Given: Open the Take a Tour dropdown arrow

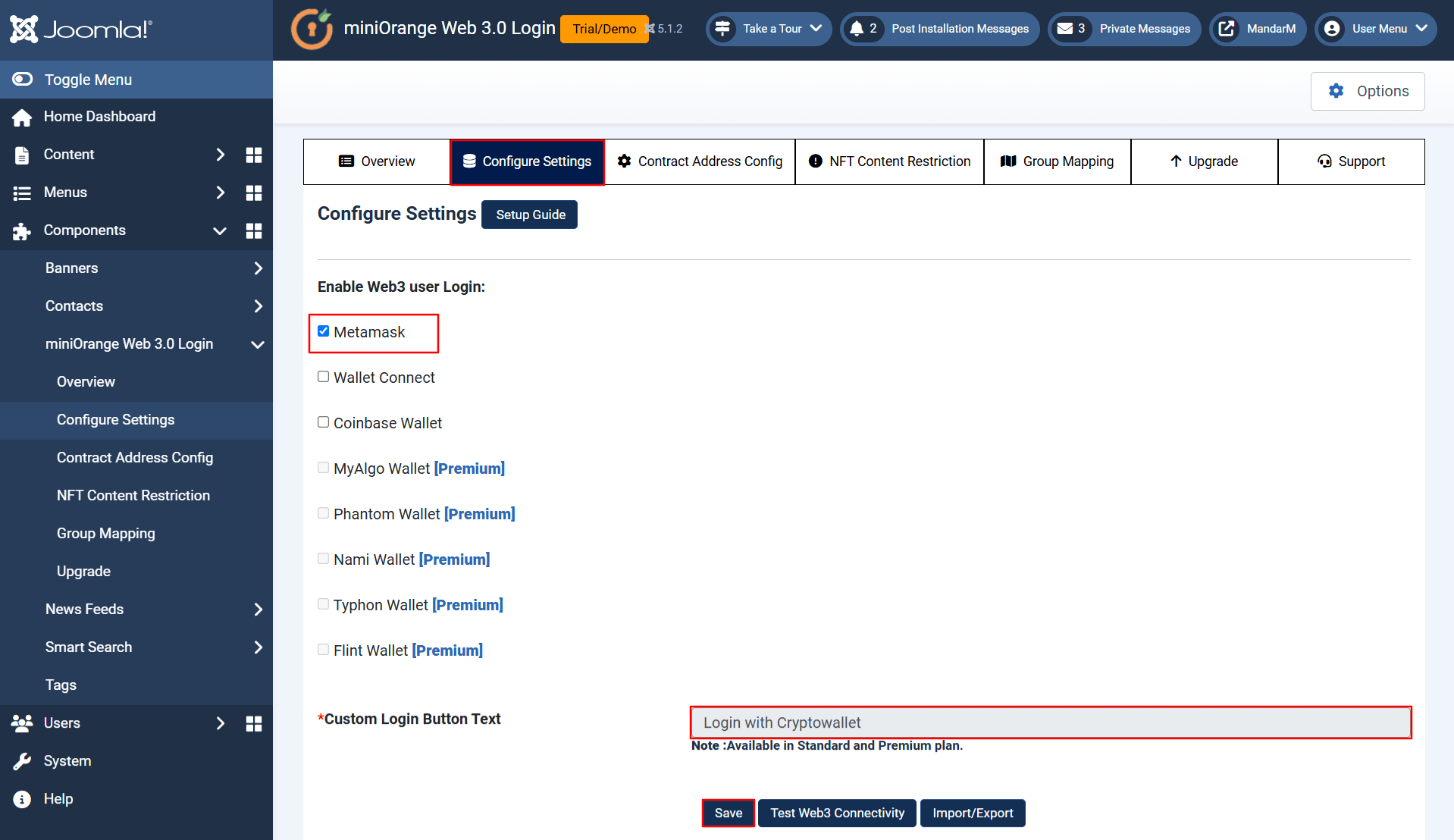Looking at the screenshot, I should pyautogui.click(x=816, y=29).
